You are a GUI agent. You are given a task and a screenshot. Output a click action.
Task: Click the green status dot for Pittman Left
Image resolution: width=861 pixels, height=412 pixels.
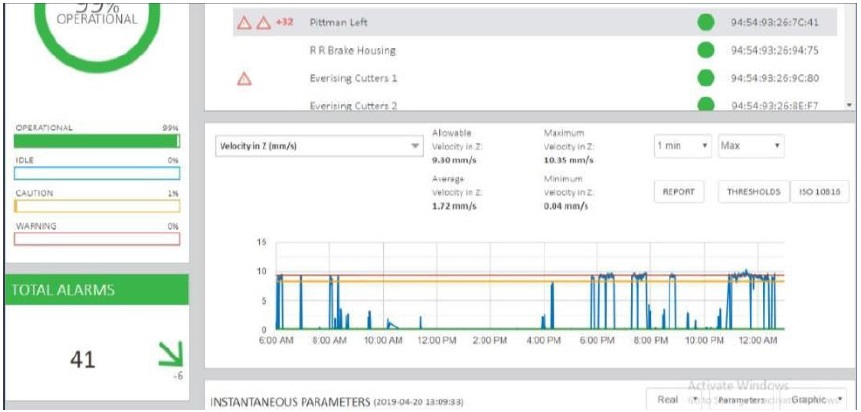click(706, 22)
